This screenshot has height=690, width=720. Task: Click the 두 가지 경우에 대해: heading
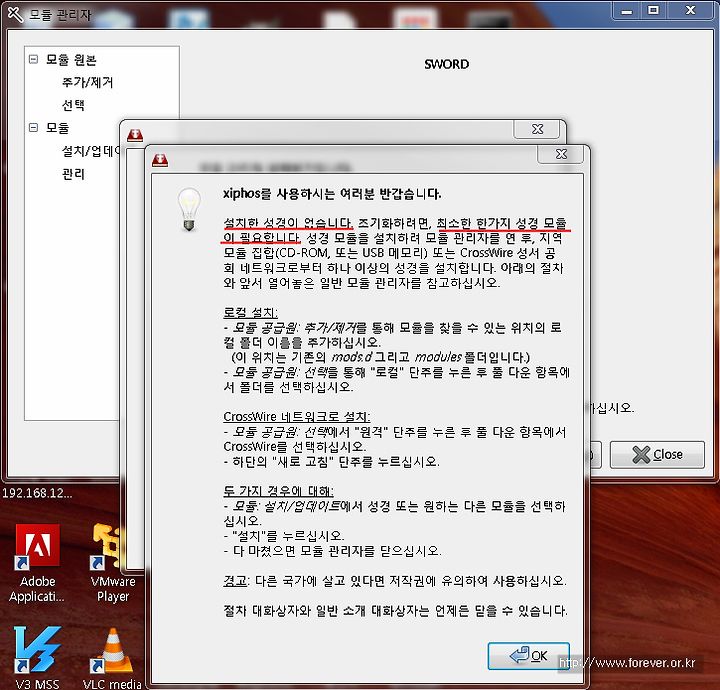click(278, 491)
